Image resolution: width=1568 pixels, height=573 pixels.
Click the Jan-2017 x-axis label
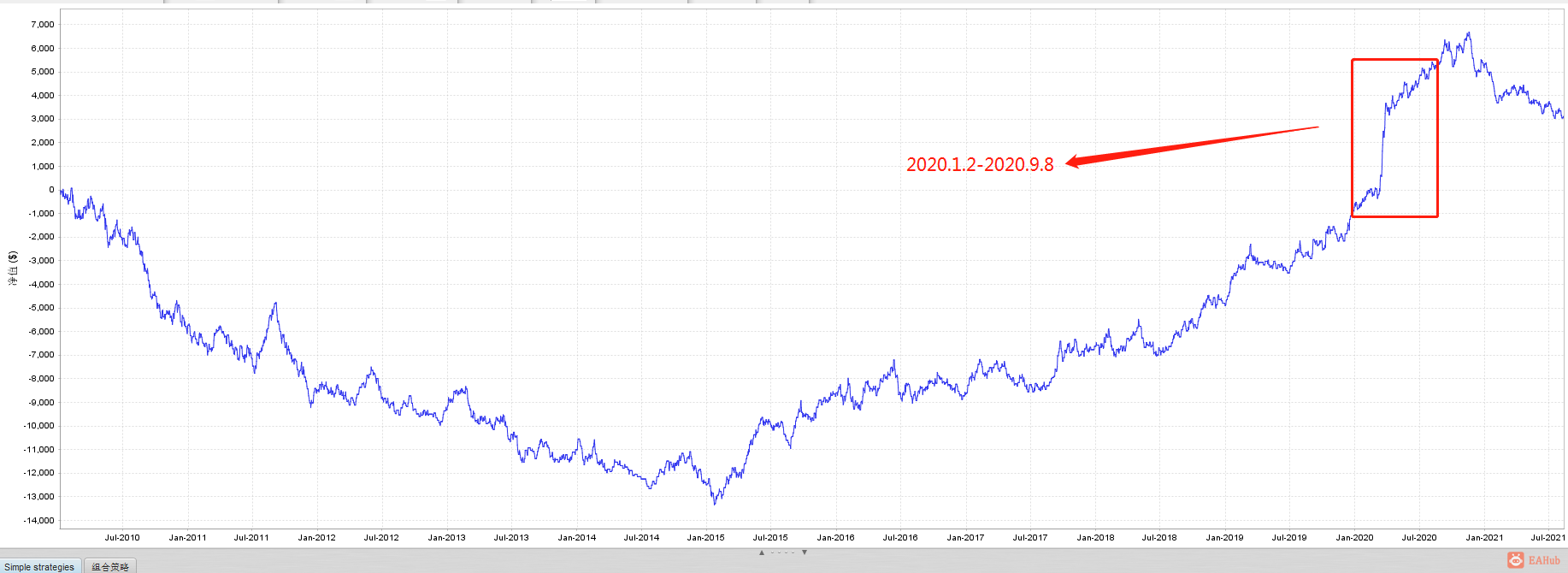tap(965, 538)
